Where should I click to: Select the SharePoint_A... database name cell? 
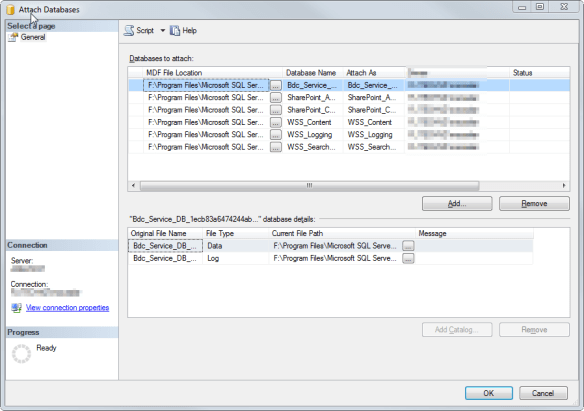coord(313,98)
